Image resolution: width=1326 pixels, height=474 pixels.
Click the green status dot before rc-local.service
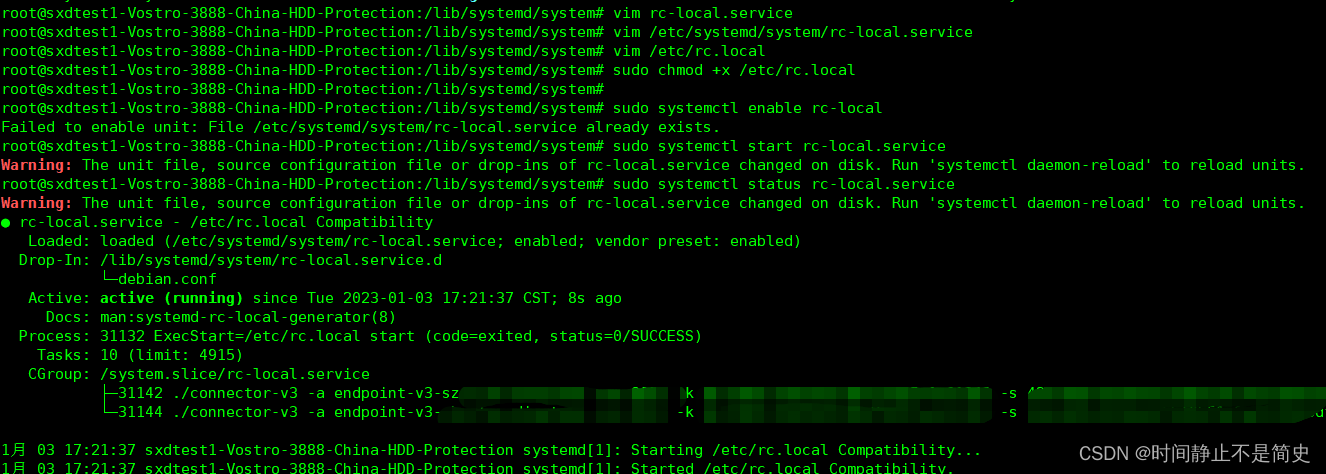pos(7,222)
